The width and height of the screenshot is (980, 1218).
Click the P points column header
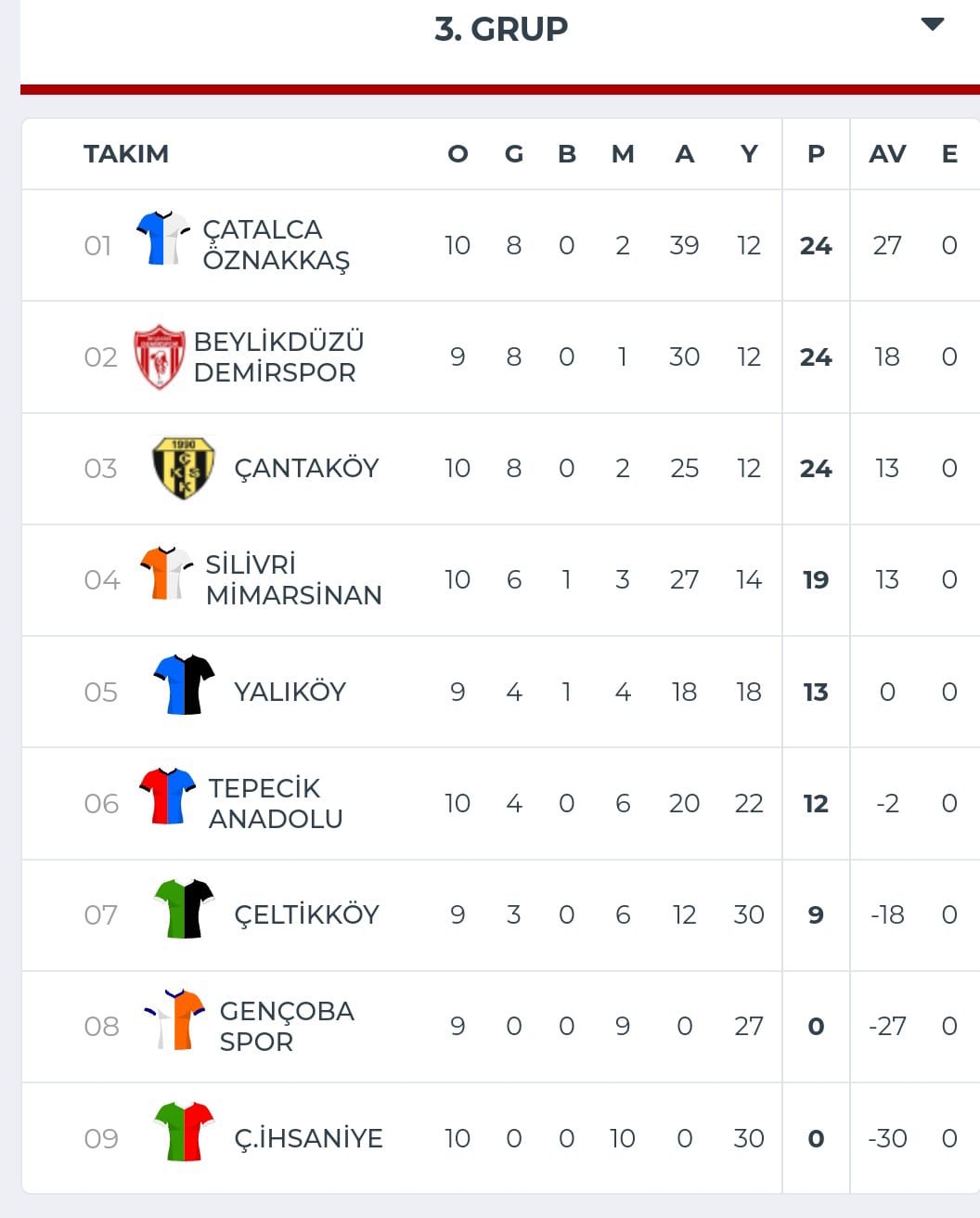816,154
